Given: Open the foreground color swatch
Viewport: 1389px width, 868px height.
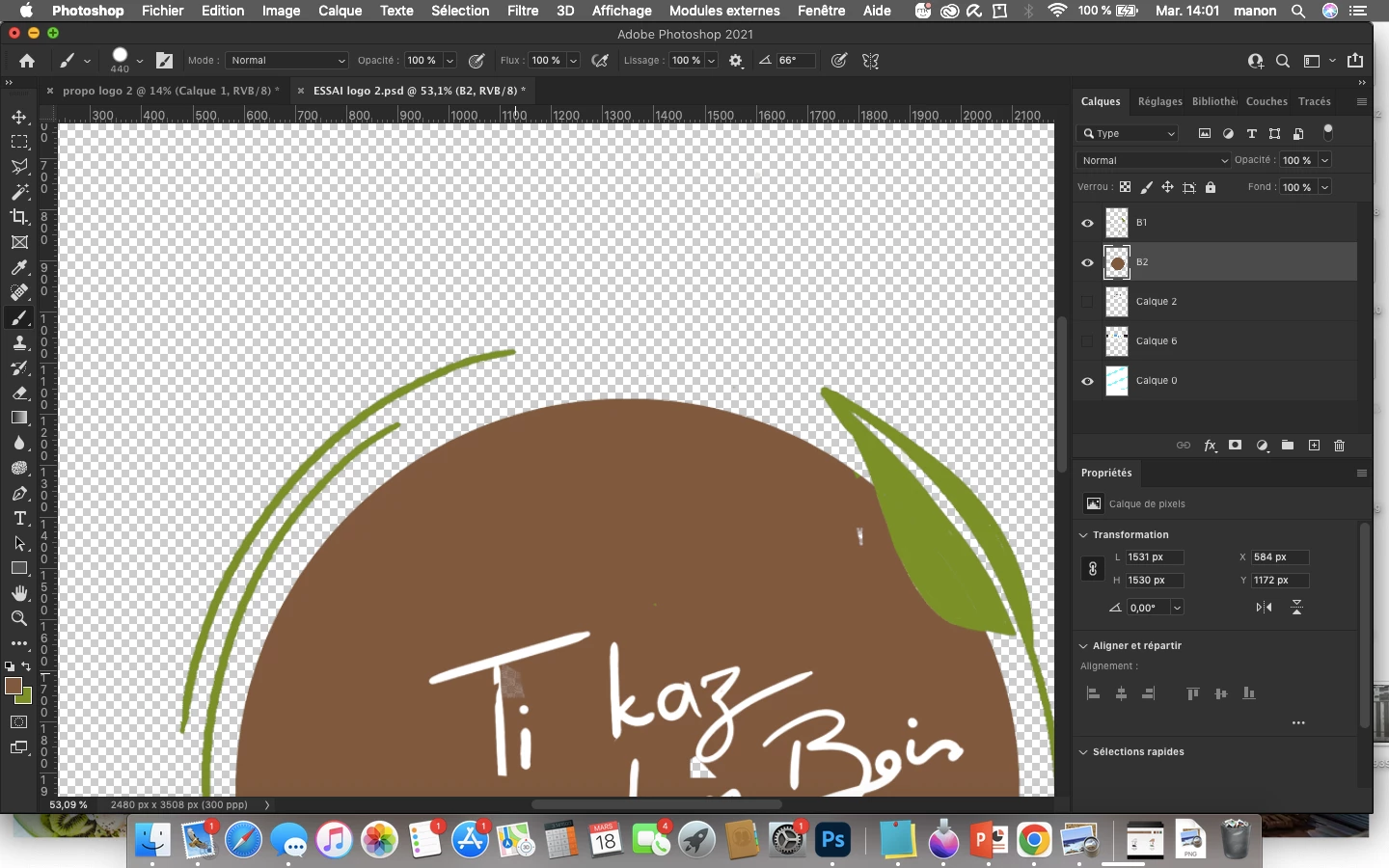Looking at the screenshot, I should coord(13,686).
